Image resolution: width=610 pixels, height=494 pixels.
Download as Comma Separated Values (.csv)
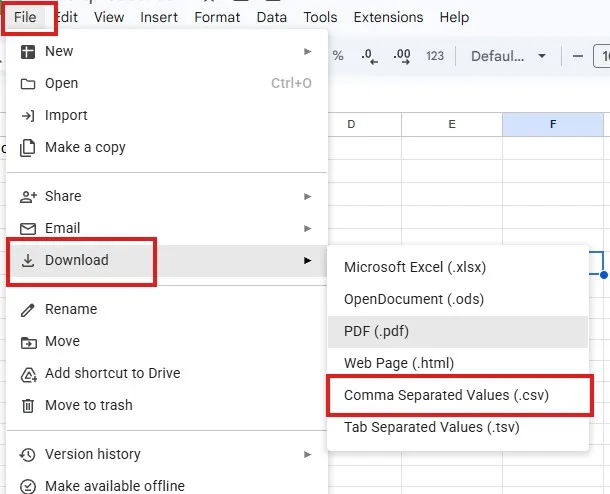[x=458, y=395]
